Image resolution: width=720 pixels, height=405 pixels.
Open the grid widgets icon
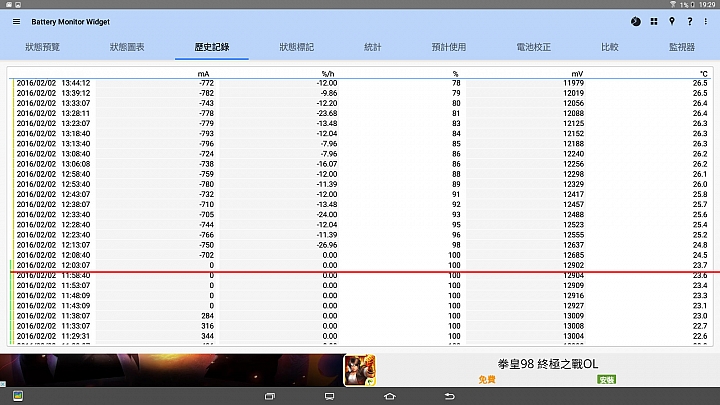[x=654, y=22]
